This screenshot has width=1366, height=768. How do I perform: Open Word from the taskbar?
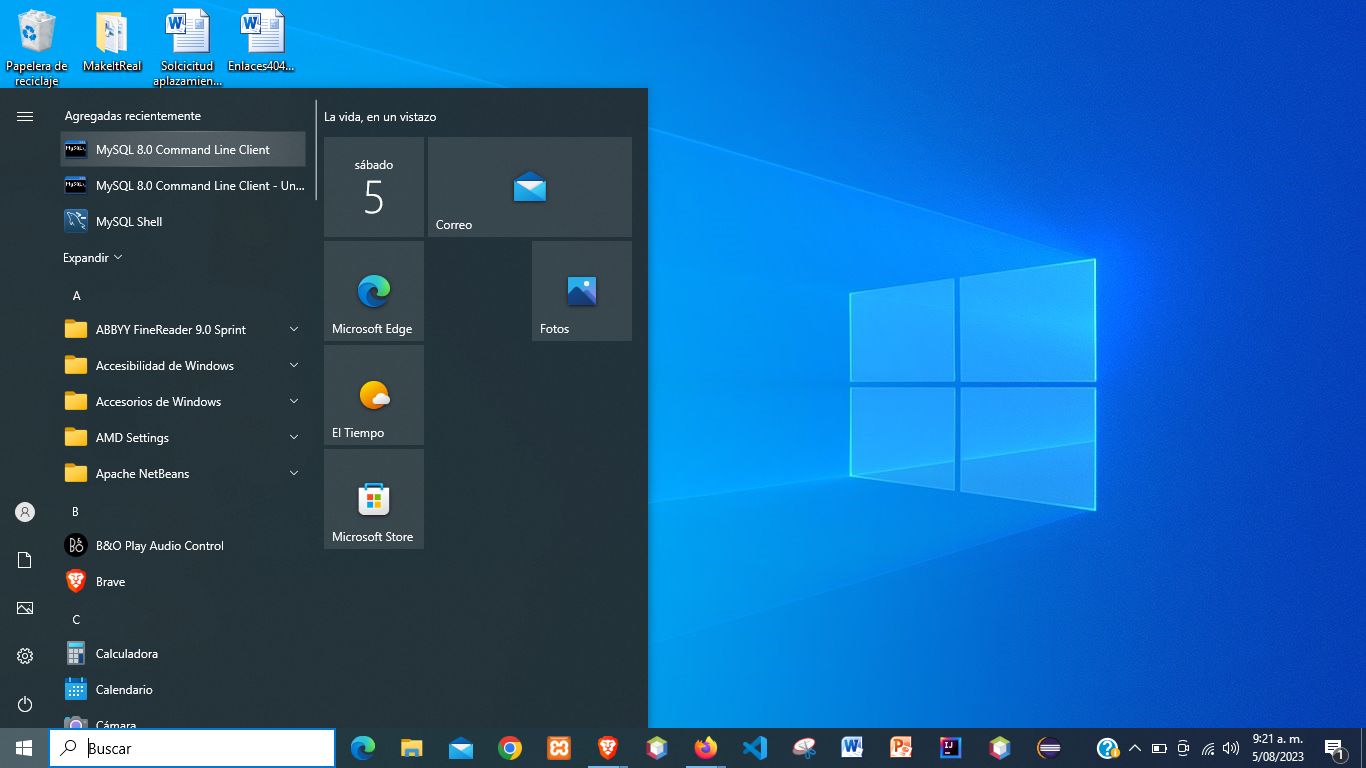click(x=853, y=748)
